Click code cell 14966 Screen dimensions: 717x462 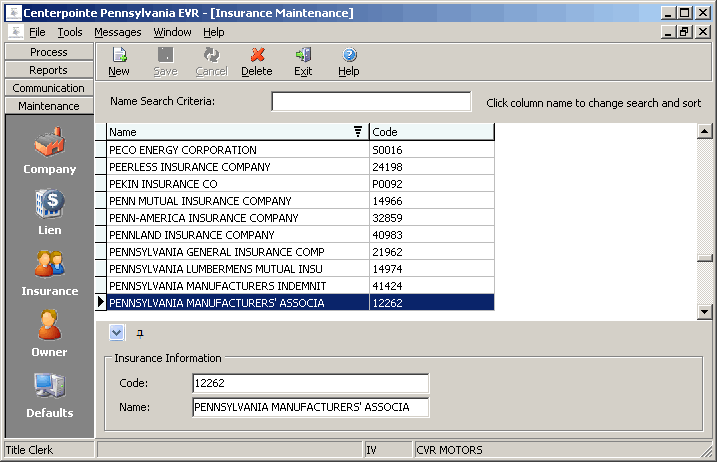pos(432,200)
